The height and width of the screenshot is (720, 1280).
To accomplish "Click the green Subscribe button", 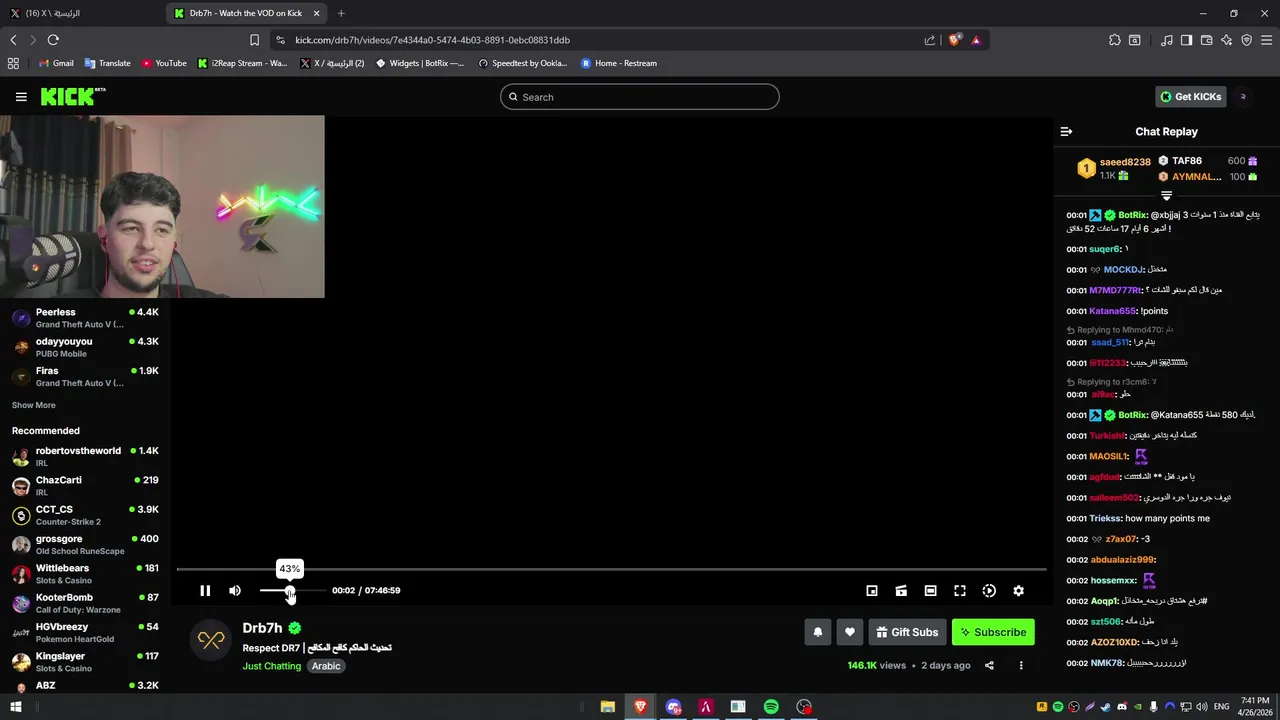I will [x=993, y=632].
